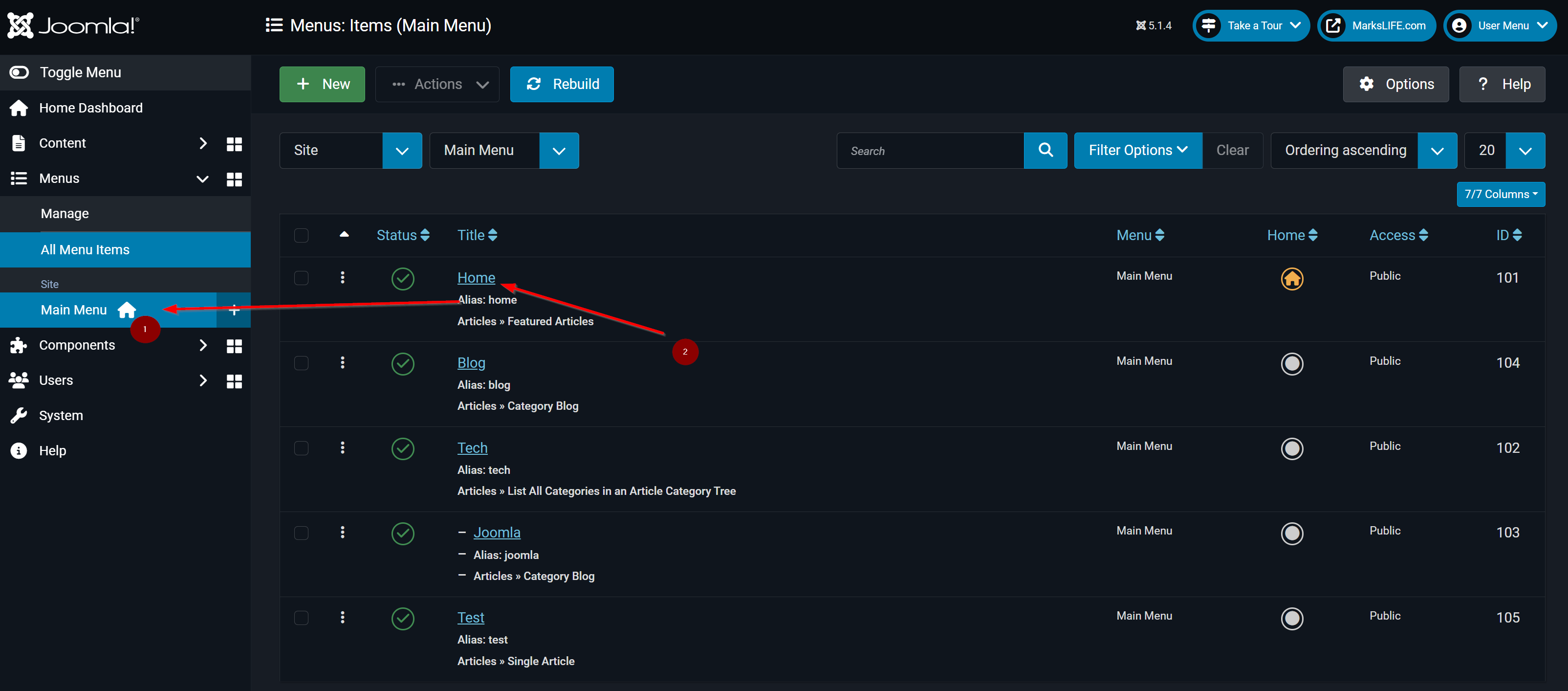Click status check icon for Test row
The image size is (1568, 691).
402,619
